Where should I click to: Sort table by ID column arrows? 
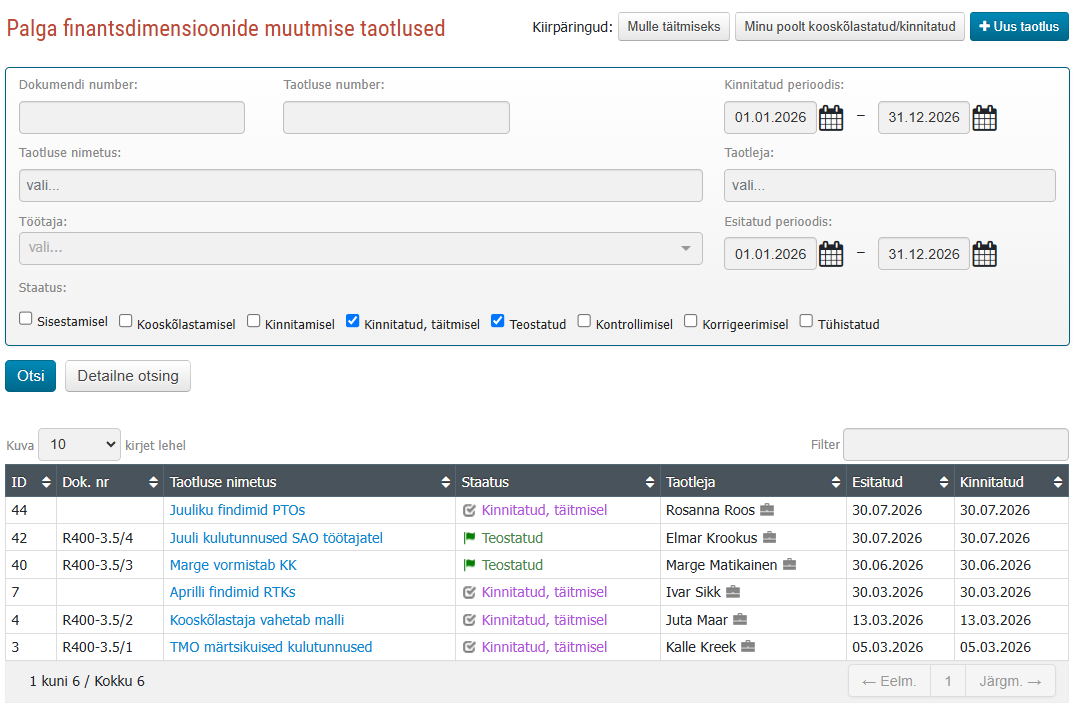pos(46,482)
